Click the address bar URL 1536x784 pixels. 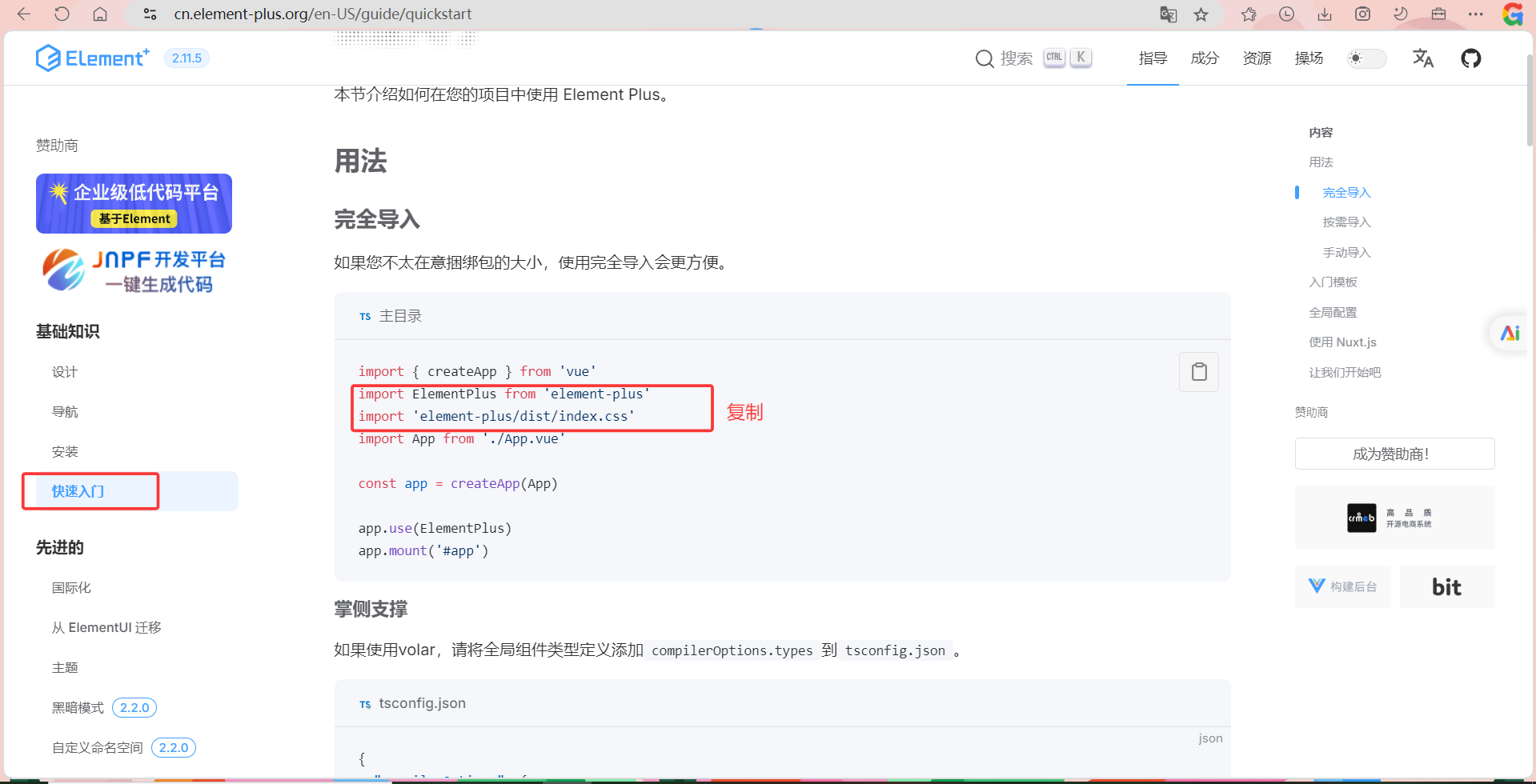coord(323,14)
